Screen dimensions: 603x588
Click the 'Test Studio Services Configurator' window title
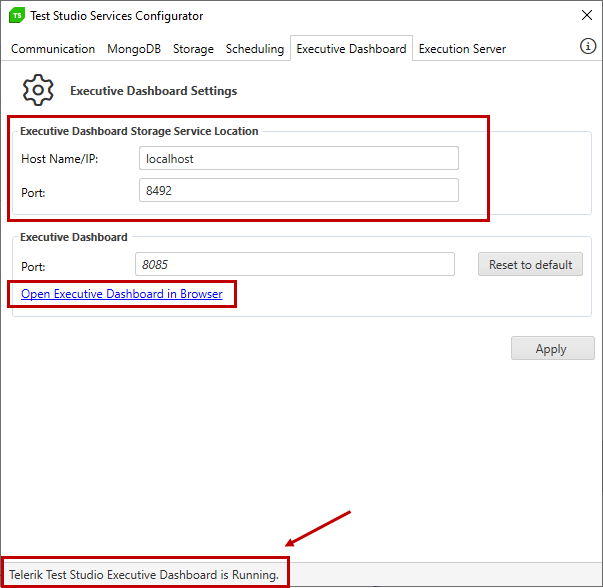point(117,16)
